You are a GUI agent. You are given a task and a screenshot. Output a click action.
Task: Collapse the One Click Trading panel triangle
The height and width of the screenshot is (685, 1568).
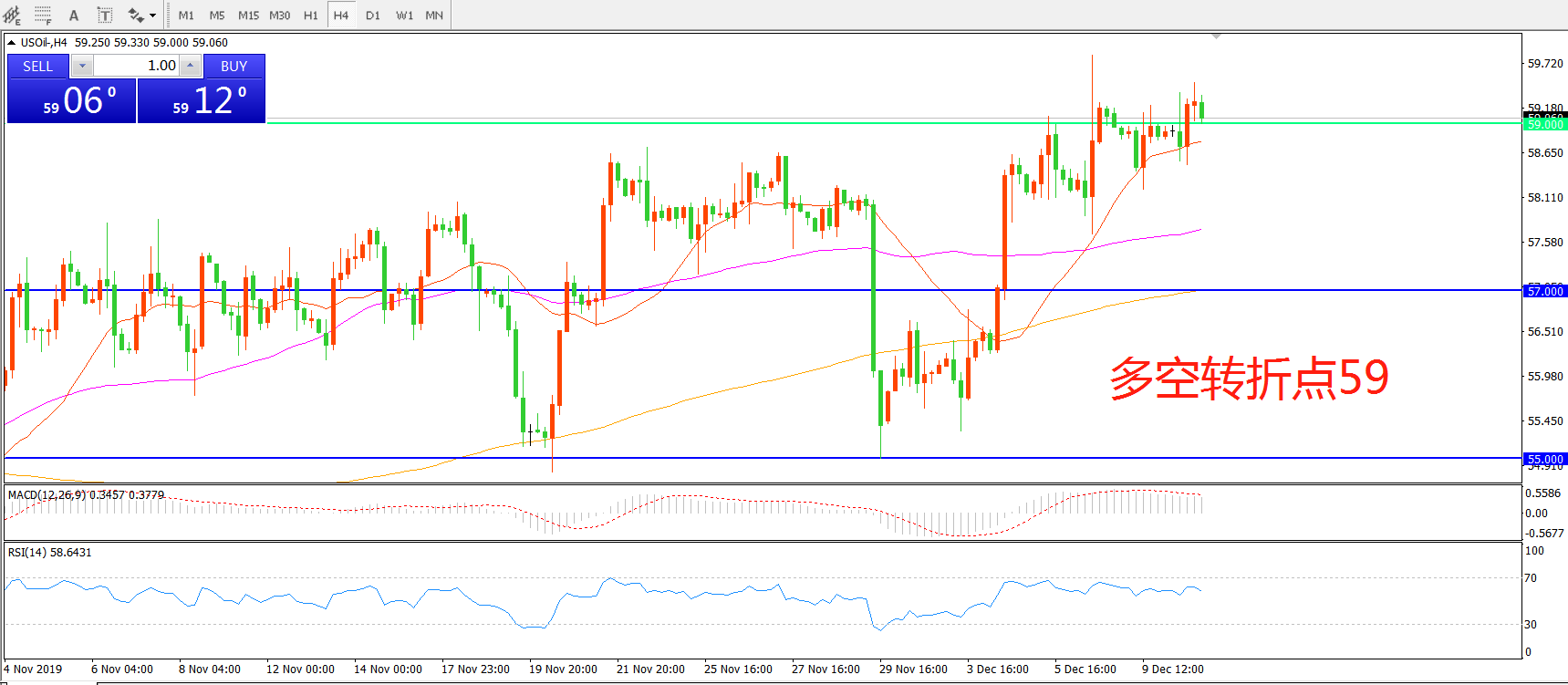[x=11, y=42]
